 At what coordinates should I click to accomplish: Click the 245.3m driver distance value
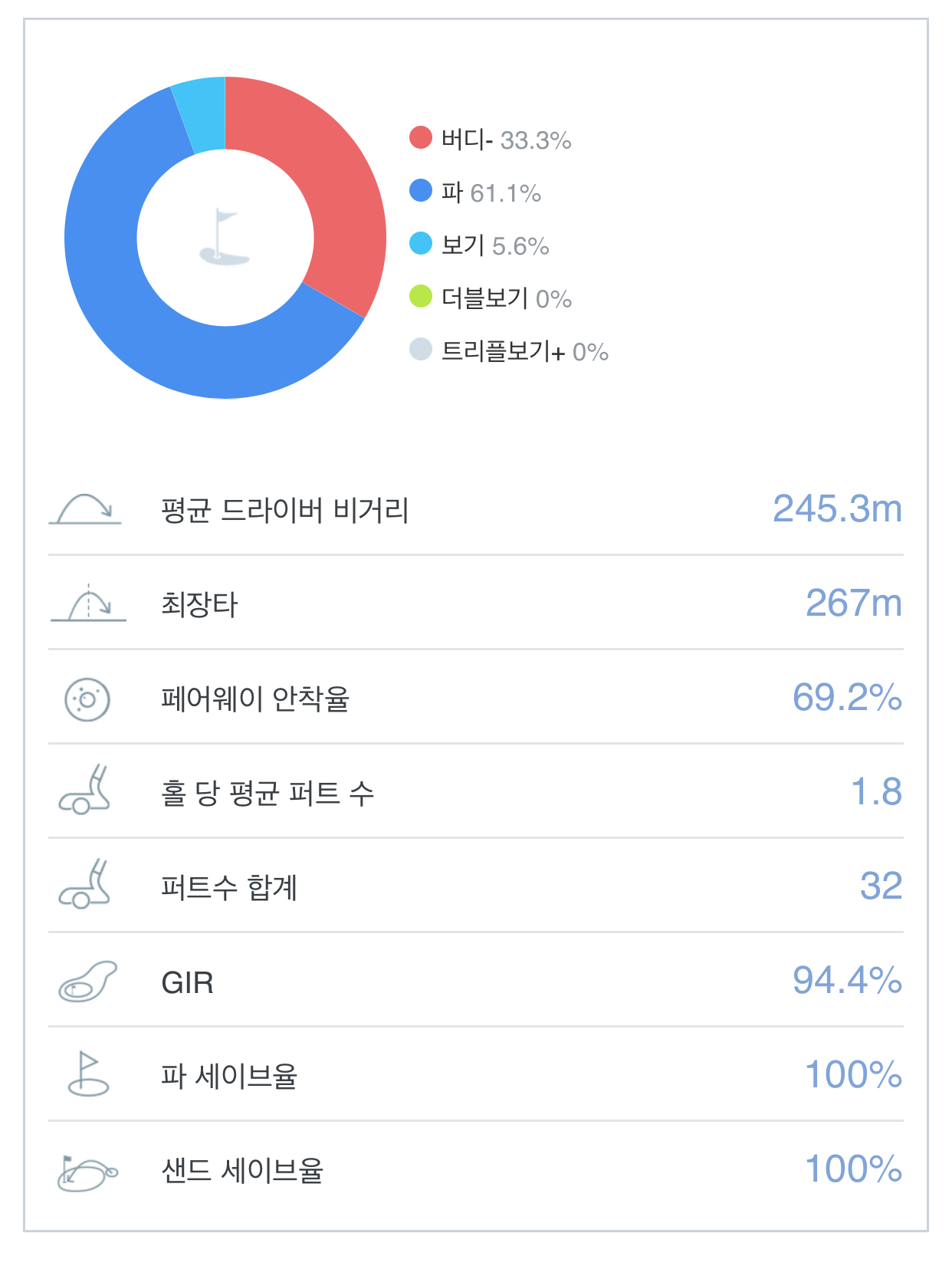[x=837, y=509]
